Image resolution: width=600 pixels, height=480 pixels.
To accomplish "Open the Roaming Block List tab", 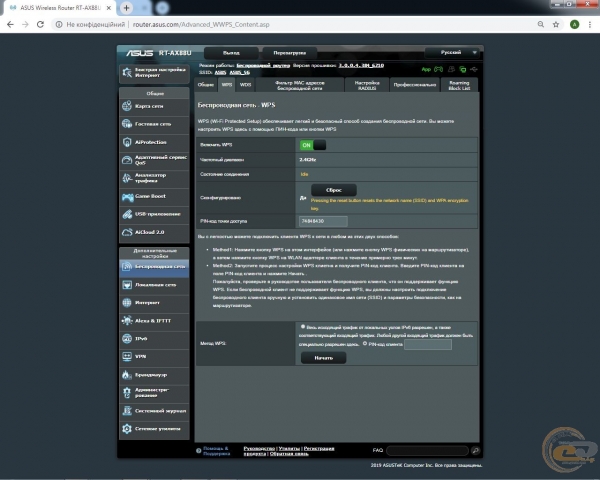I will tap(459, 85).
